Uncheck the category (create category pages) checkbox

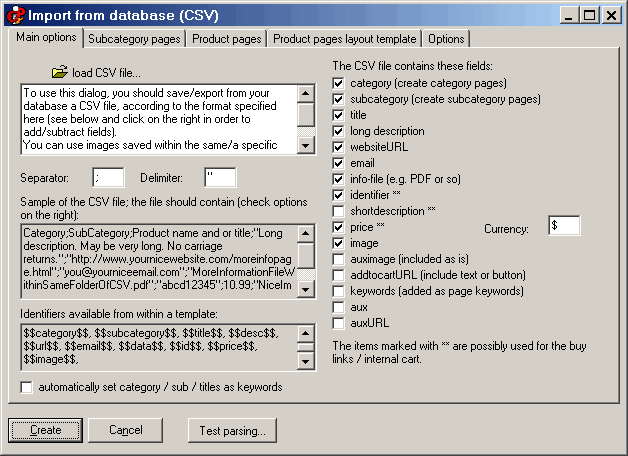(x=339, y=83)
